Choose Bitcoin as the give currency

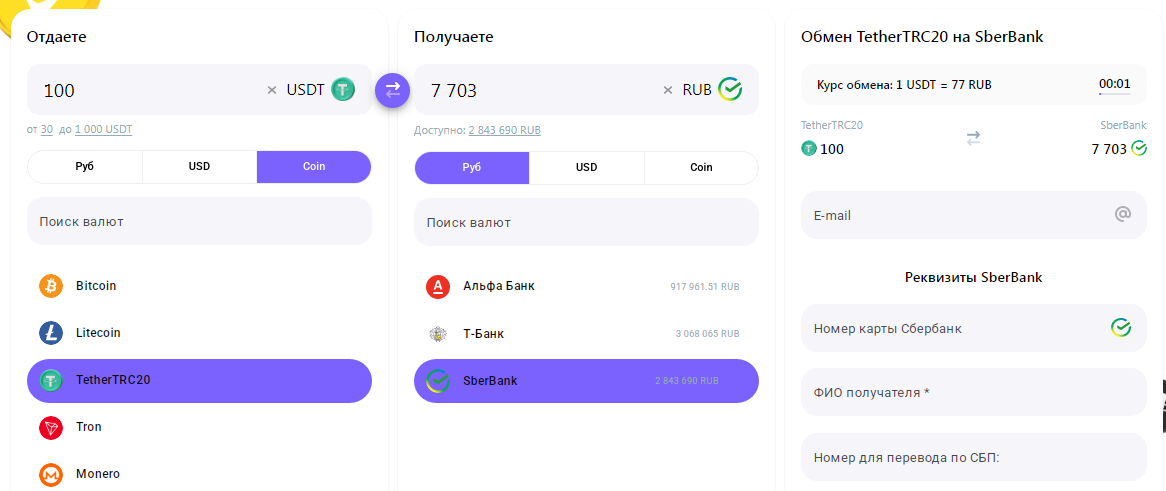tap(199, 286)
